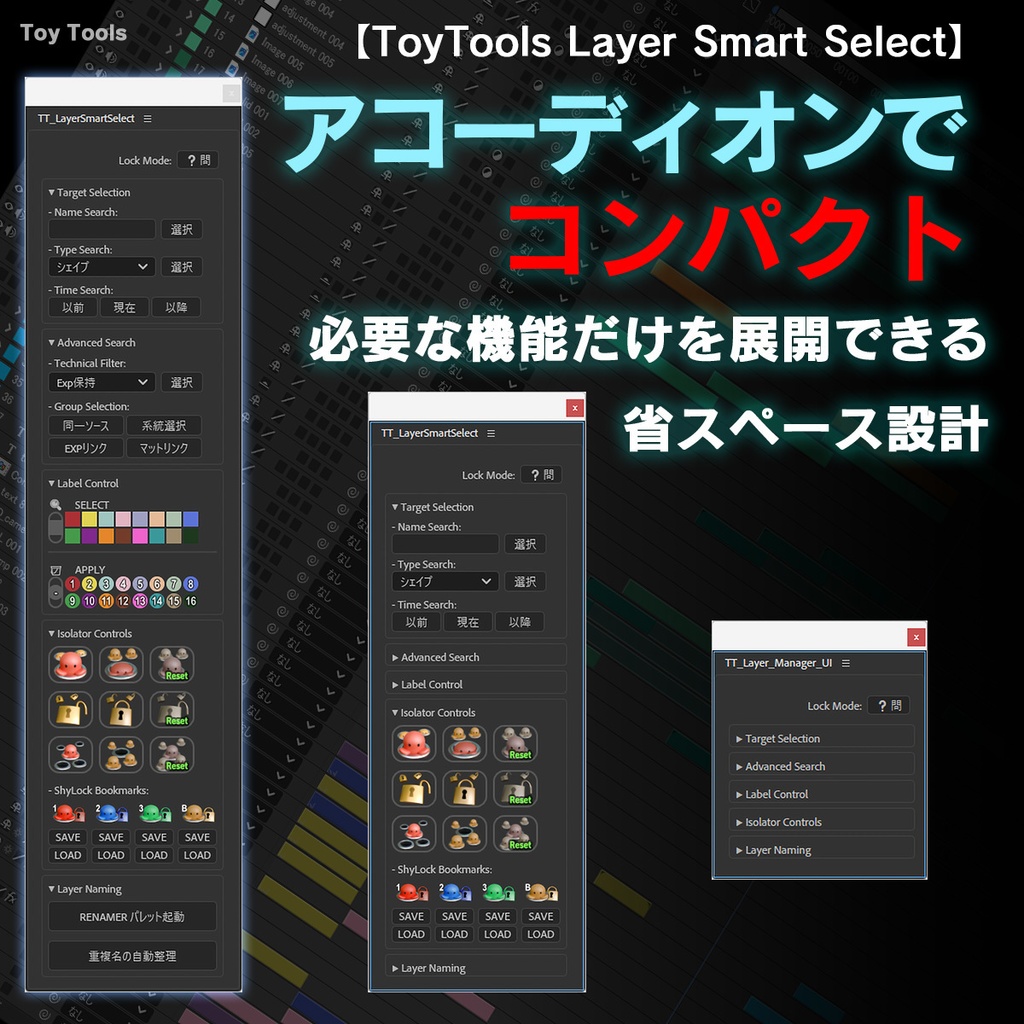The height and width of the screenshot is (1024, 1024).
Task: Click the pencil icon beside APPLY
Action: click(55, 568)
